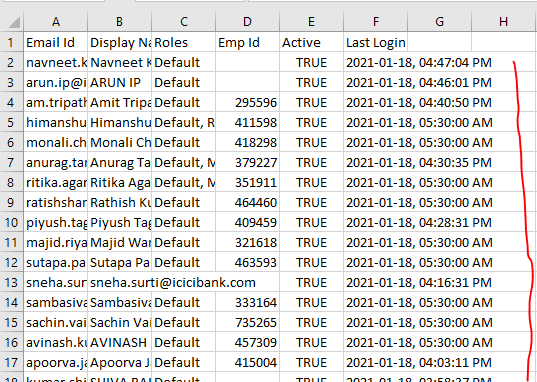
Task: Select column H header
Action: click(504, 22)
